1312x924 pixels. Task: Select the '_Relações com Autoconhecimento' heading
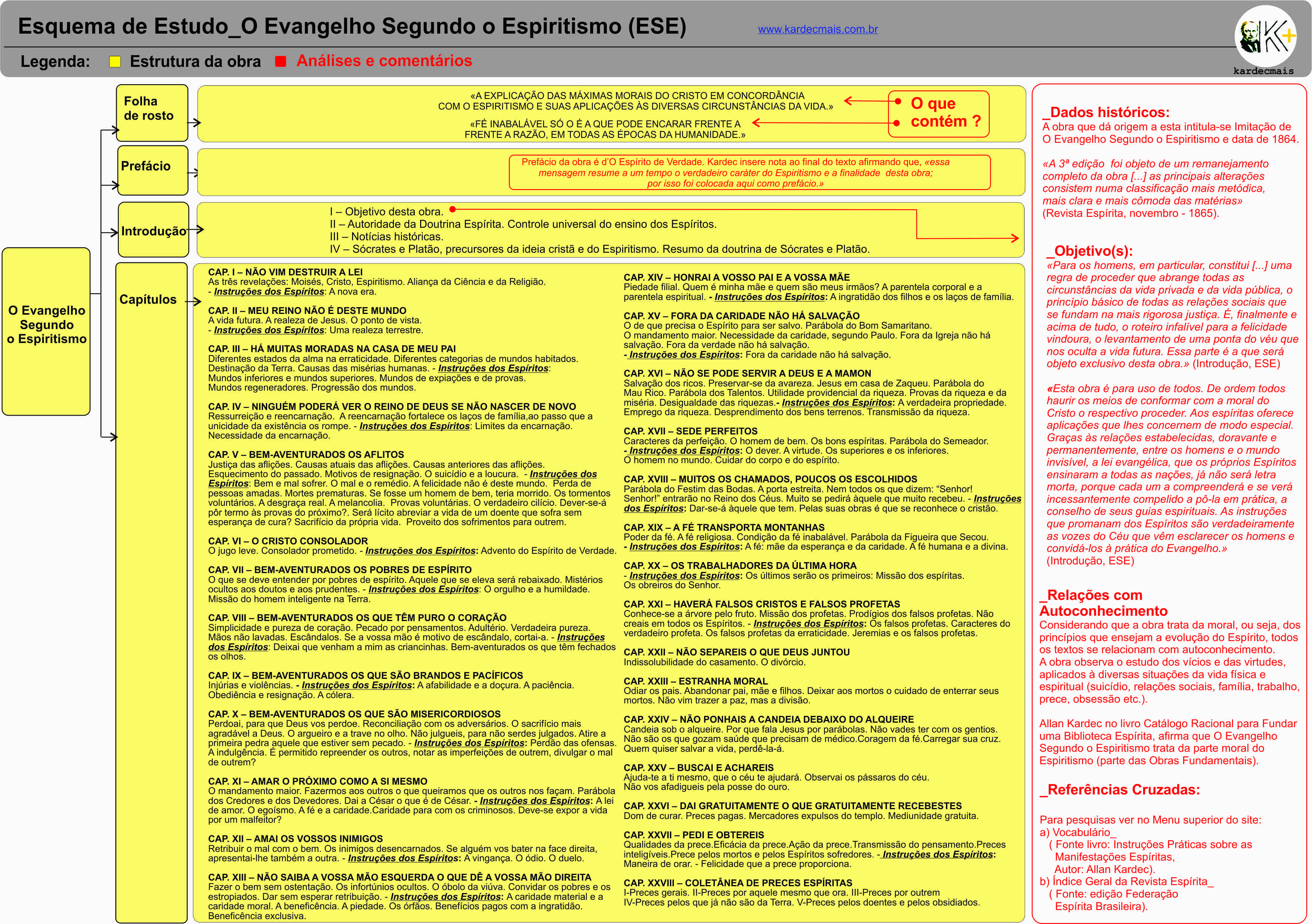1103,603
